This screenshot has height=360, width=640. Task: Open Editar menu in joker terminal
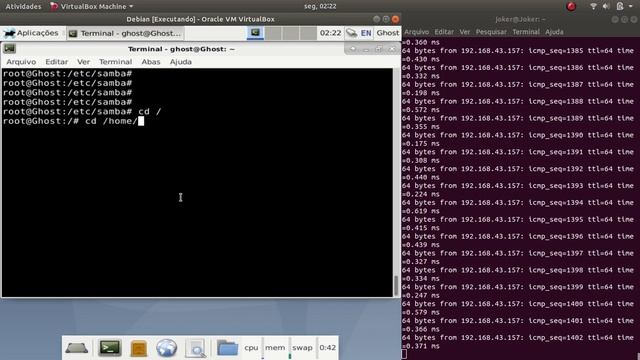[444, 32]
